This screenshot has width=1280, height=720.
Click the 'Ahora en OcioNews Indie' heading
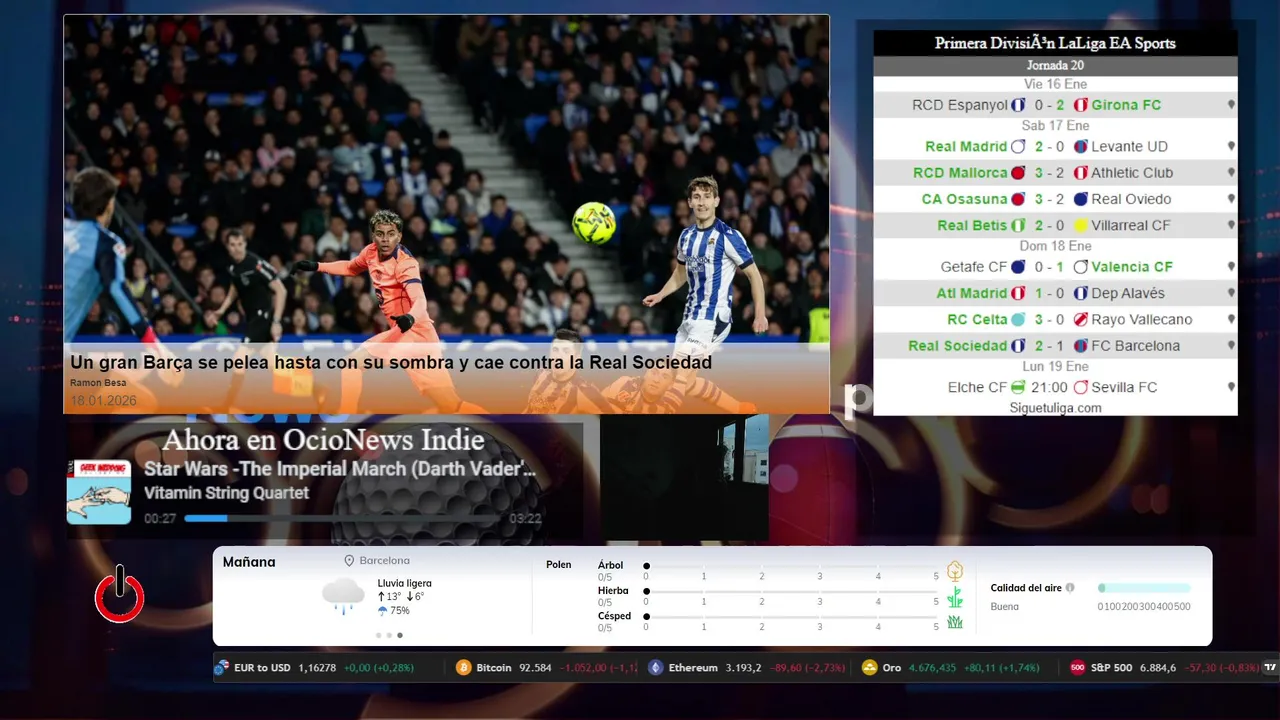(323, 440)
